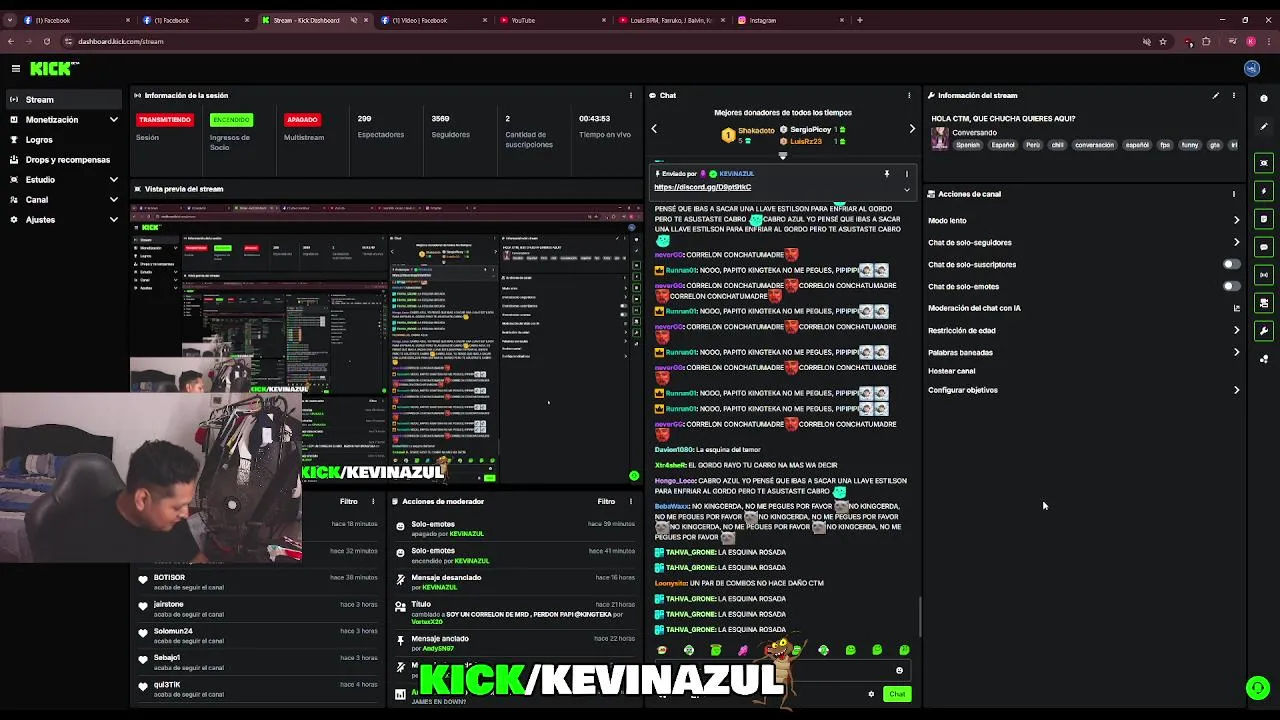1280x720 pixels.
Task: Open Palabras baneadas chevron
Action: (x=1236, y=352)
